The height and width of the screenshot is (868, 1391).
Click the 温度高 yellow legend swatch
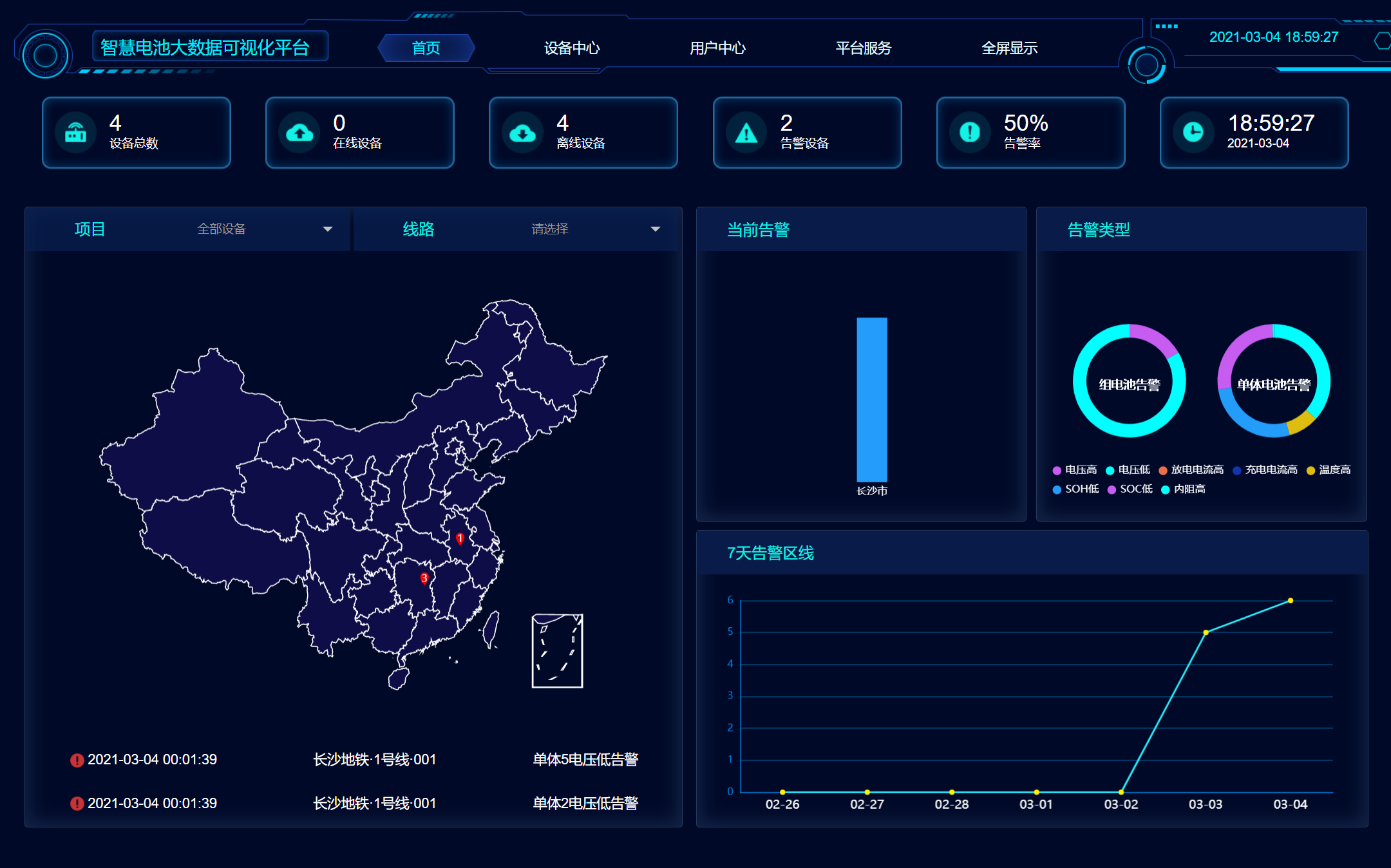point(1311,471)
